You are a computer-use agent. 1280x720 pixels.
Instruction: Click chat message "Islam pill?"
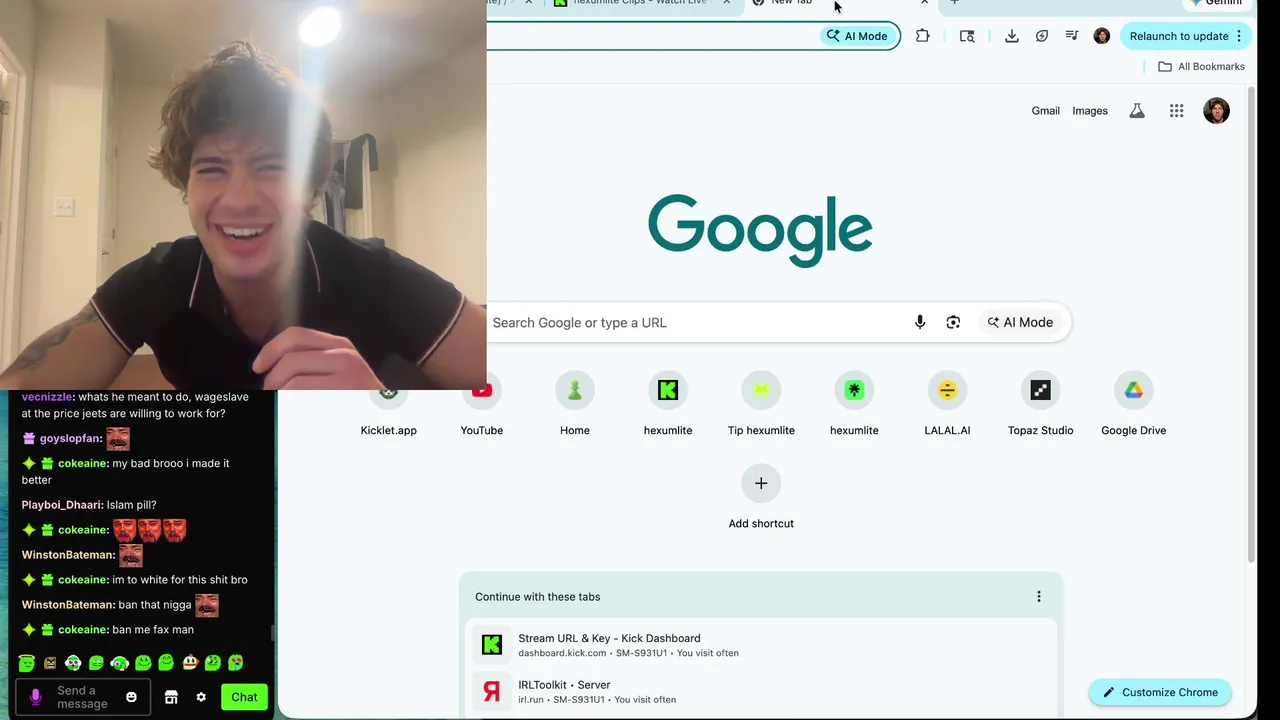click(131, 505)
